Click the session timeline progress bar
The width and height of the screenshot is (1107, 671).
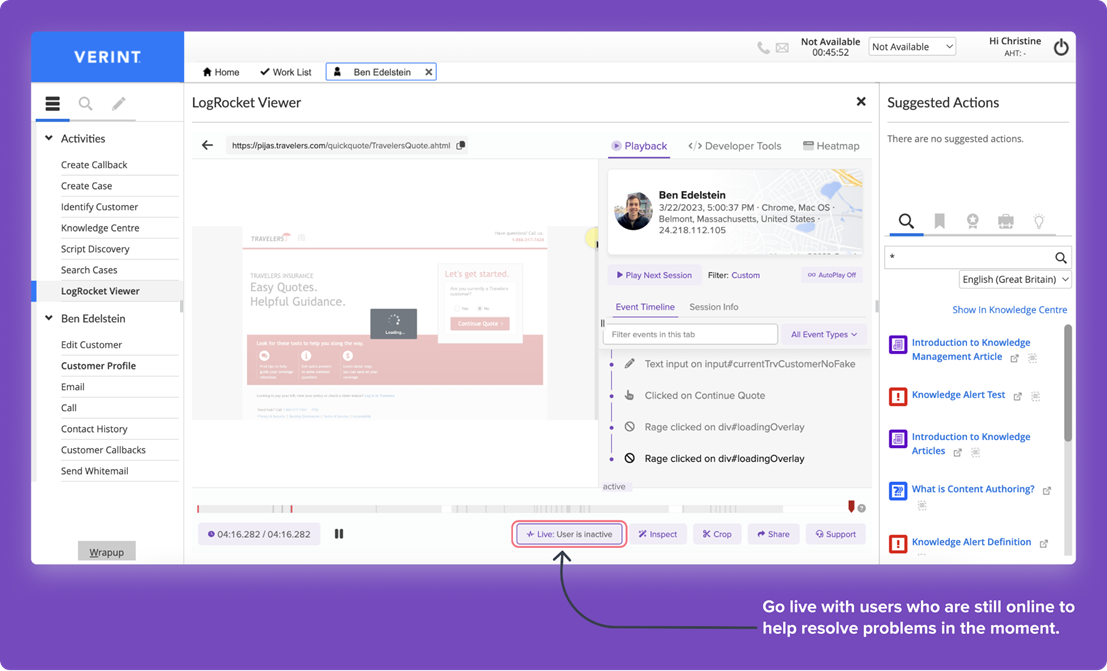(524, 509)
